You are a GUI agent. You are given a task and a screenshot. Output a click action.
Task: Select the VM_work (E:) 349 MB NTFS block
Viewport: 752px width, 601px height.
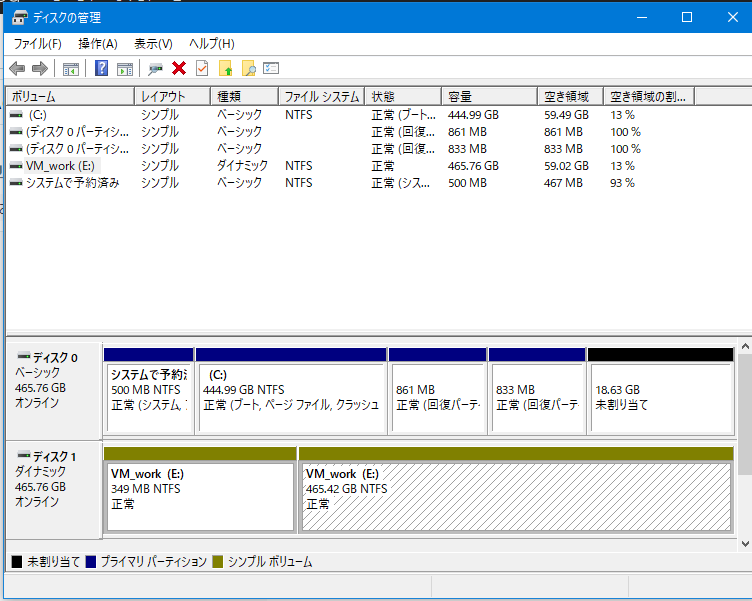200,490
